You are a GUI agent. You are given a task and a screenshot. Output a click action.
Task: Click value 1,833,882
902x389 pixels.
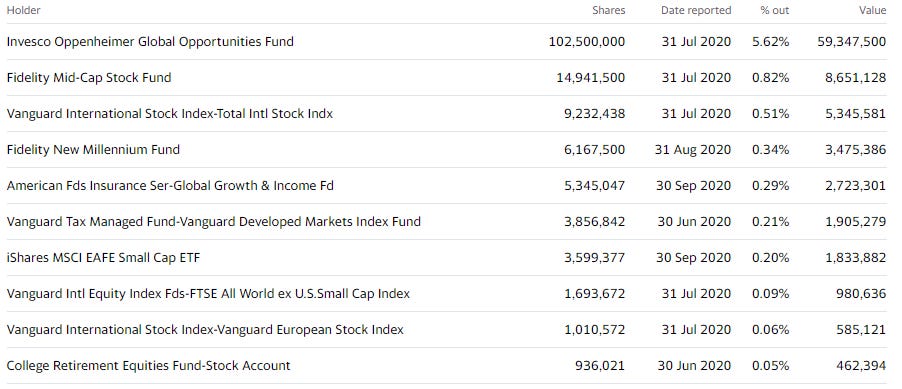click(855, 258)
